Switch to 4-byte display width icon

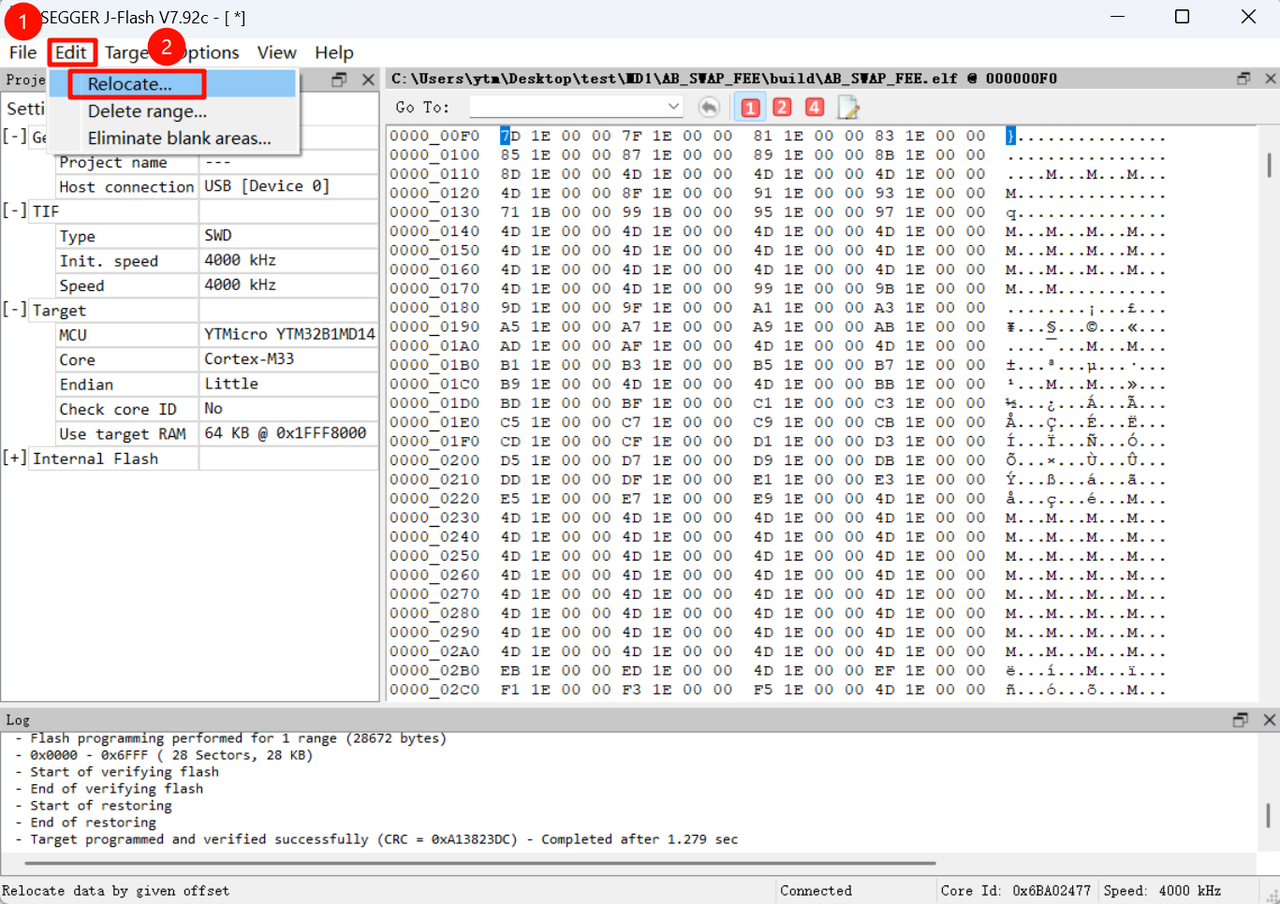[x=814, y=107]
